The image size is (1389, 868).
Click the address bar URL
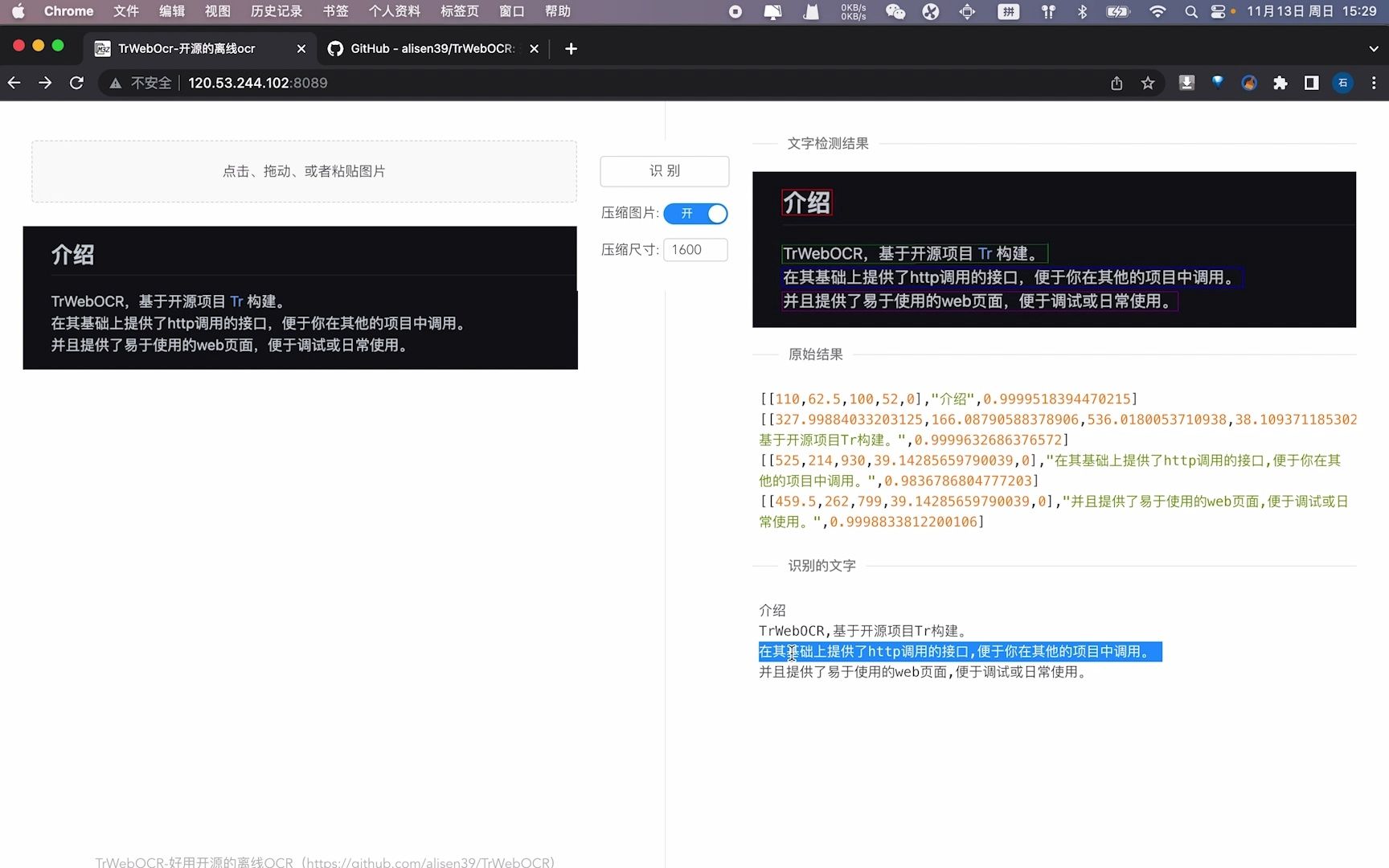coord(257,83)
